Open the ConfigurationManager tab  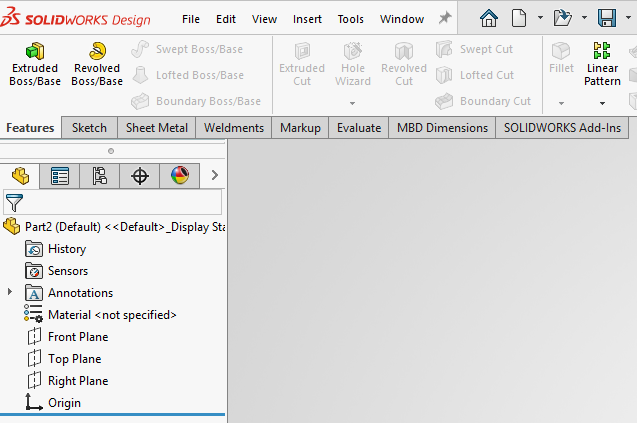pos(100,176)
